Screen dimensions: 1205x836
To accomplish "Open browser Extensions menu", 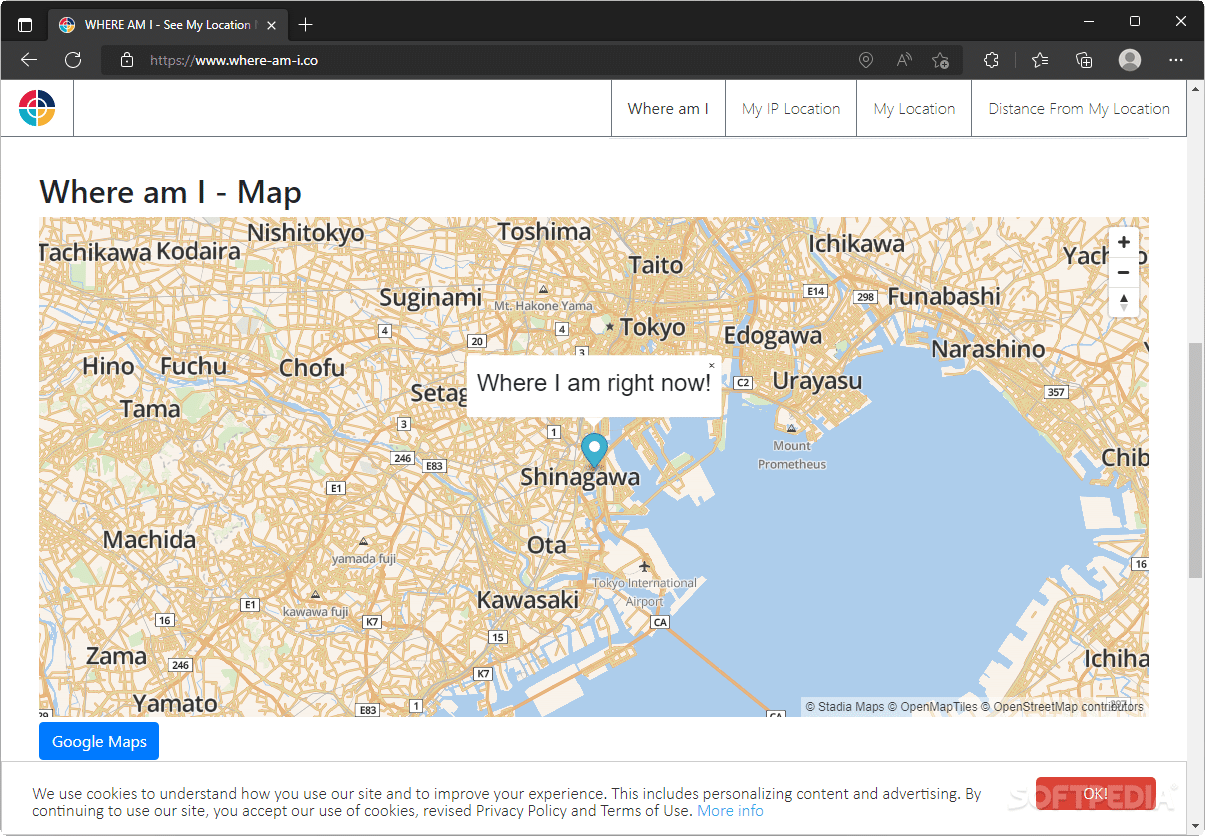I will tap(991, 60).
